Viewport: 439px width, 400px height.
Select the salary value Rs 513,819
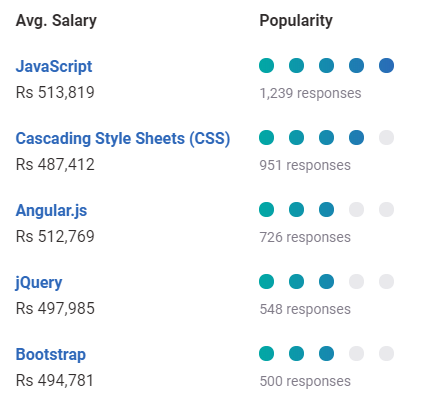(x=55, y=92)
